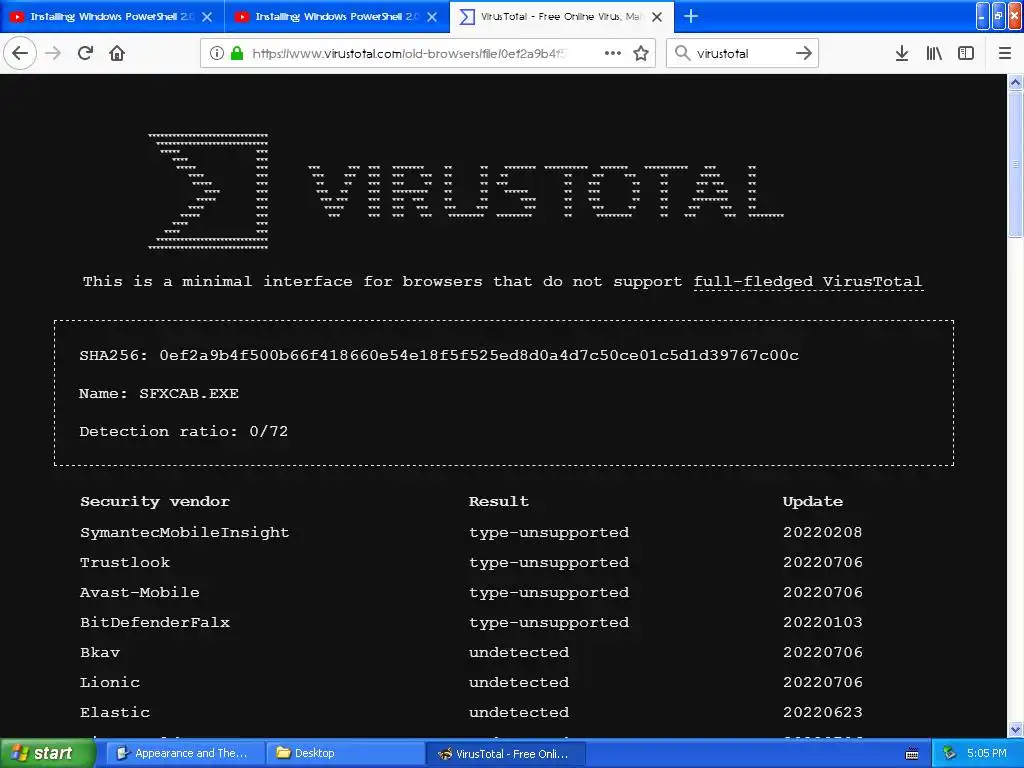Click the vertical scrollbar thumb
This screenshot has height=768, width=1024.
pos(1016,165)
